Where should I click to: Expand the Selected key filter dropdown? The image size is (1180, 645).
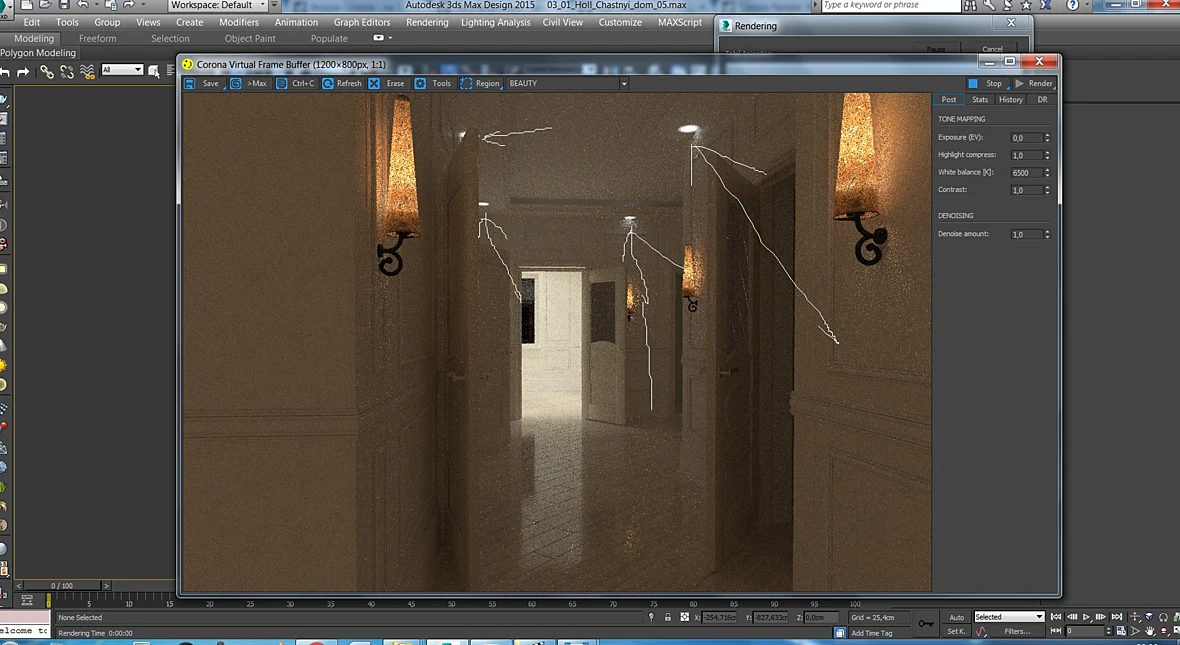[x=1009, y=617]
